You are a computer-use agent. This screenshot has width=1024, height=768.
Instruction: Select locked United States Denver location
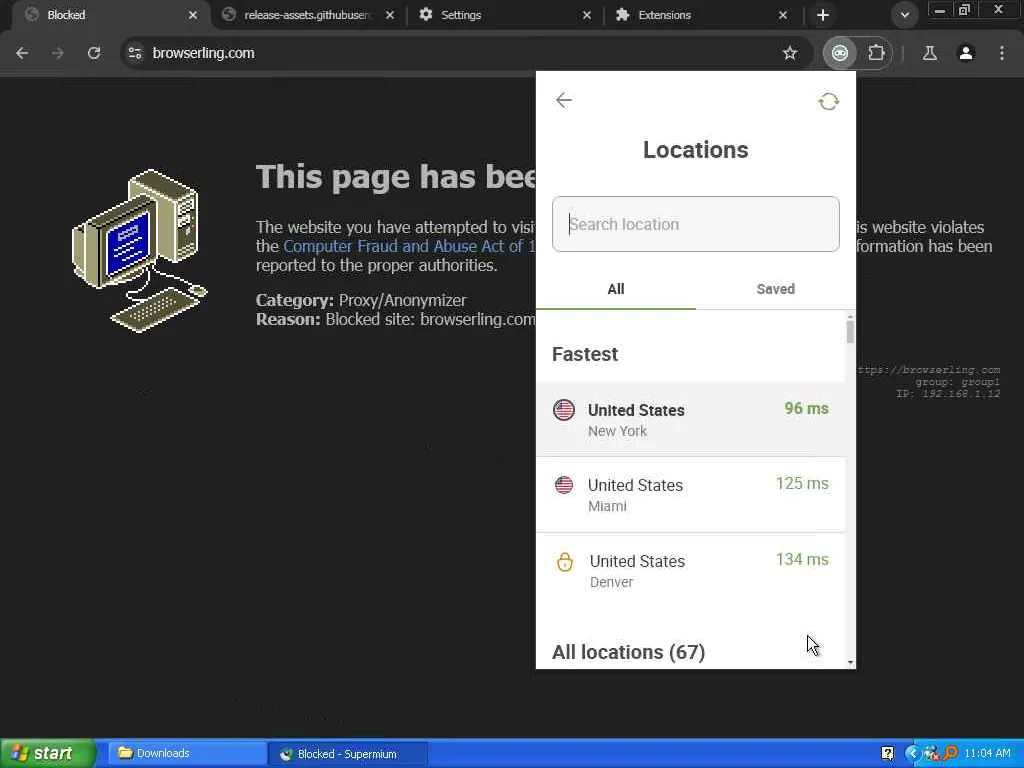pyautogui.click(x=690, y=570)
